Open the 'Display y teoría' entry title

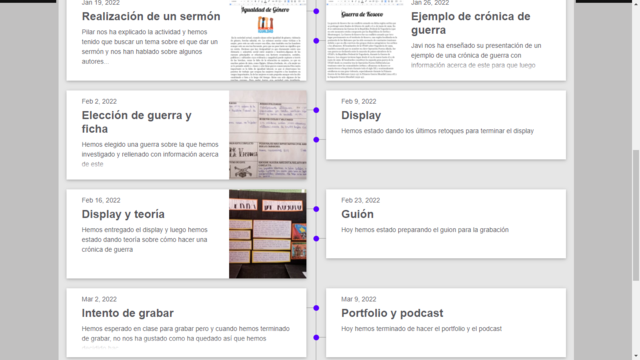click(x=123, y=214)
